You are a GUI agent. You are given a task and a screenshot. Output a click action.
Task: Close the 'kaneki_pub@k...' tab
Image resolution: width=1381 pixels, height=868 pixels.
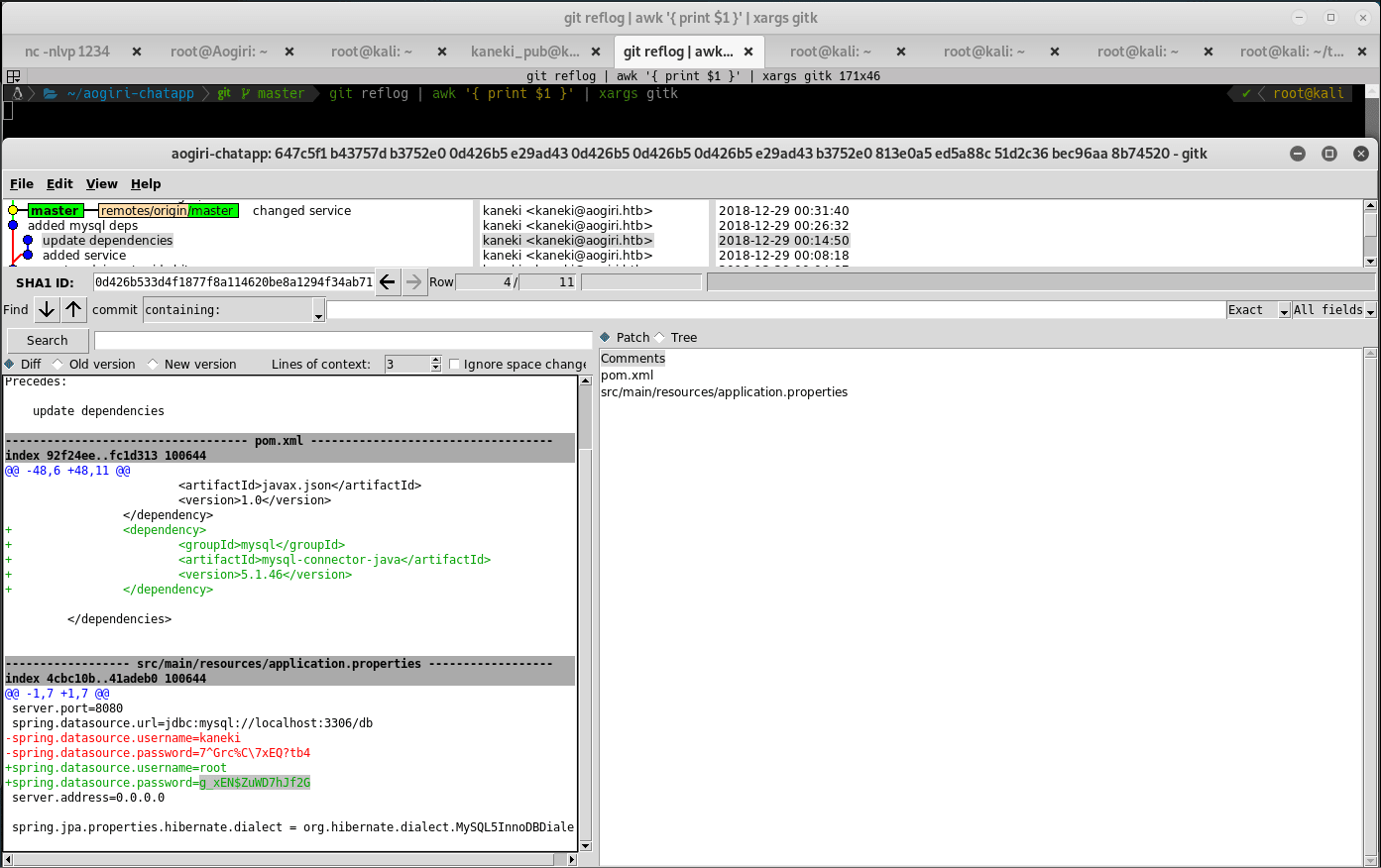pos(596,52)
